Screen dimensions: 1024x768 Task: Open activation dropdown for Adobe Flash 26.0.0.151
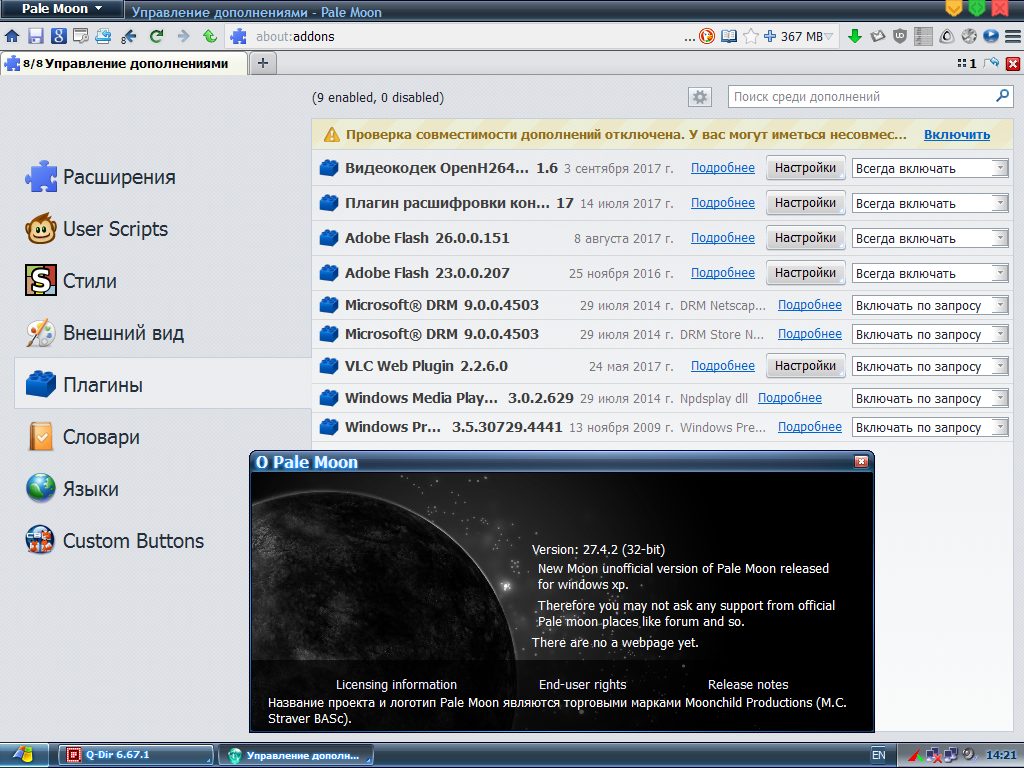[930, 238]
